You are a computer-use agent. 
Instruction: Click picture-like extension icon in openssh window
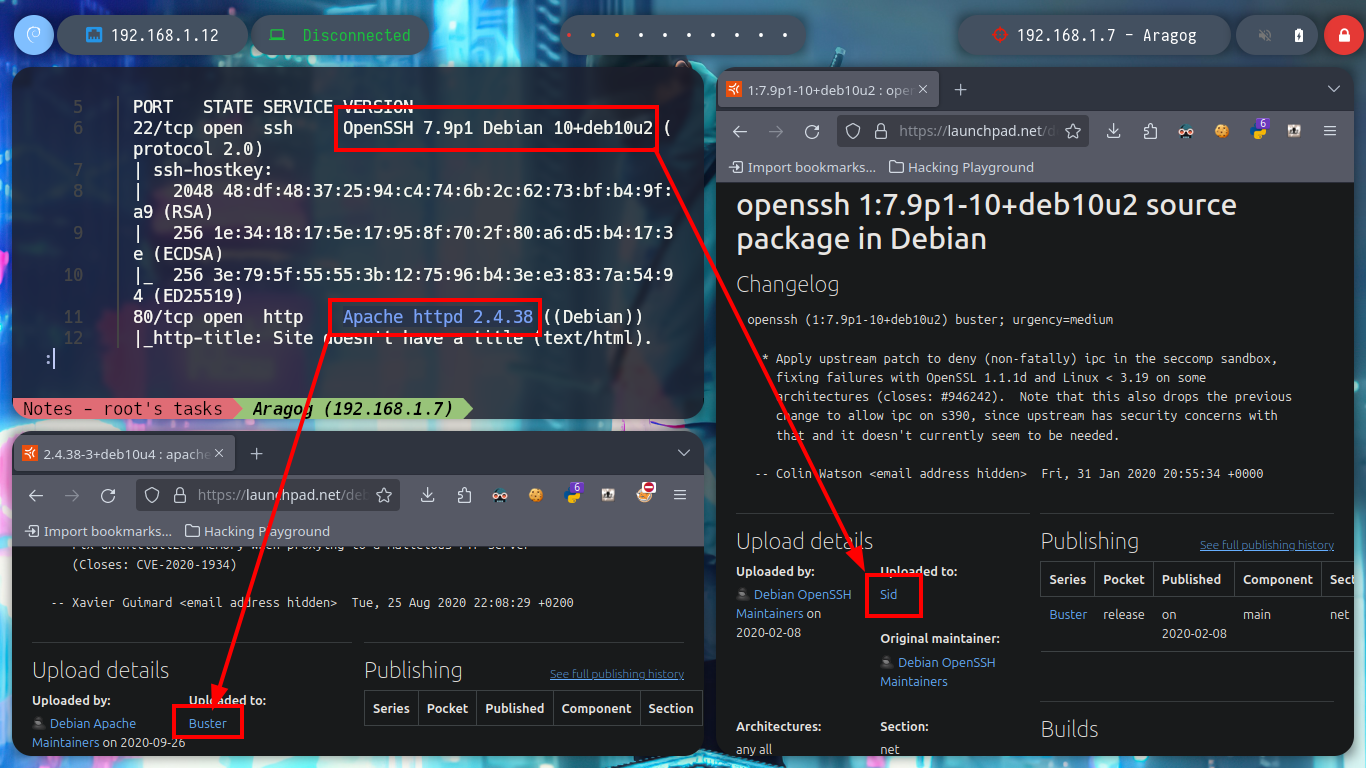tap(1293, 131)
